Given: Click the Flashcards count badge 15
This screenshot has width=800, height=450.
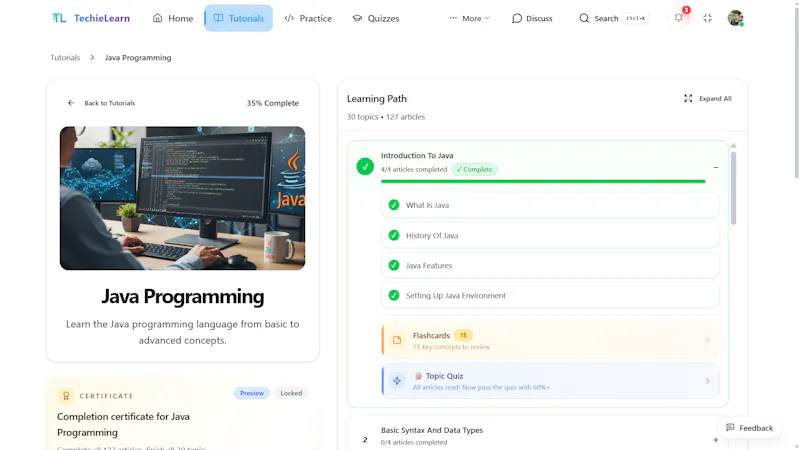Looking at the screenshot, I should point(463,335).
